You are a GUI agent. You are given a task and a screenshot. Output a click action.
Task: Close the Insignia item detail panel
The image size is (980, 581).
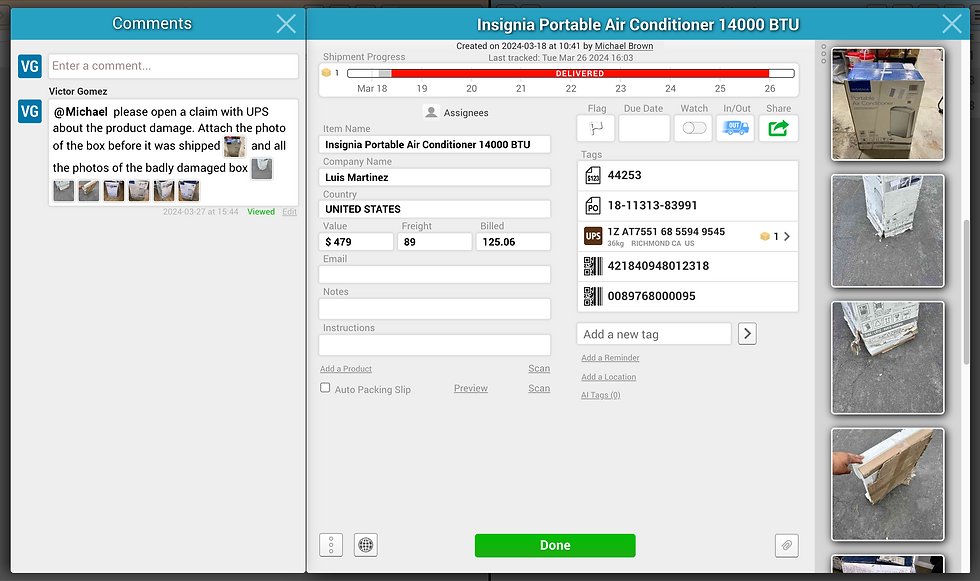coord(952,24)
